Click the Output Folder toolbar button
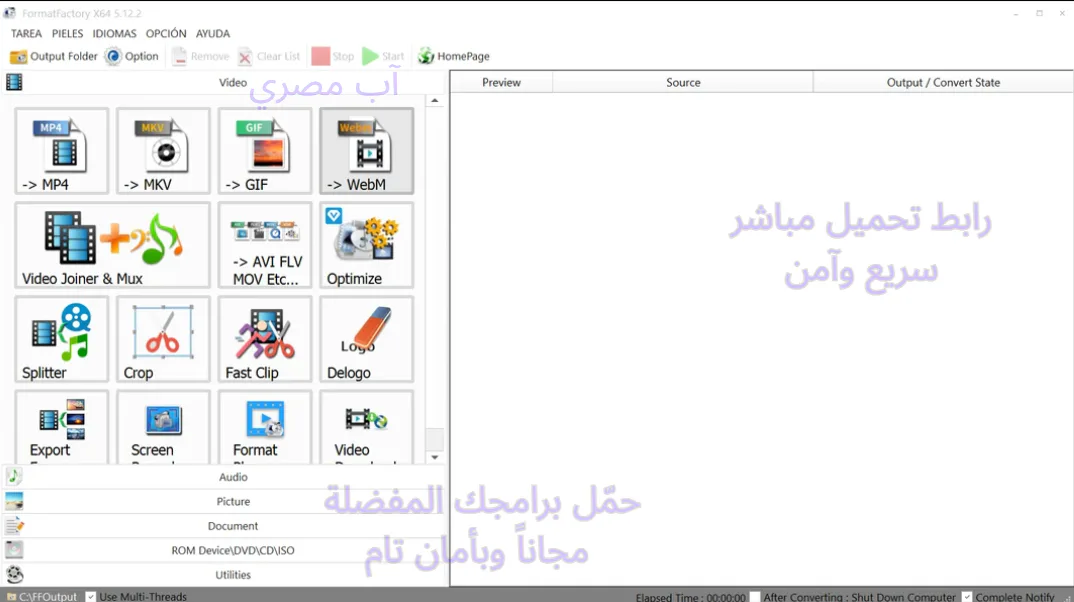 point(53,56)
